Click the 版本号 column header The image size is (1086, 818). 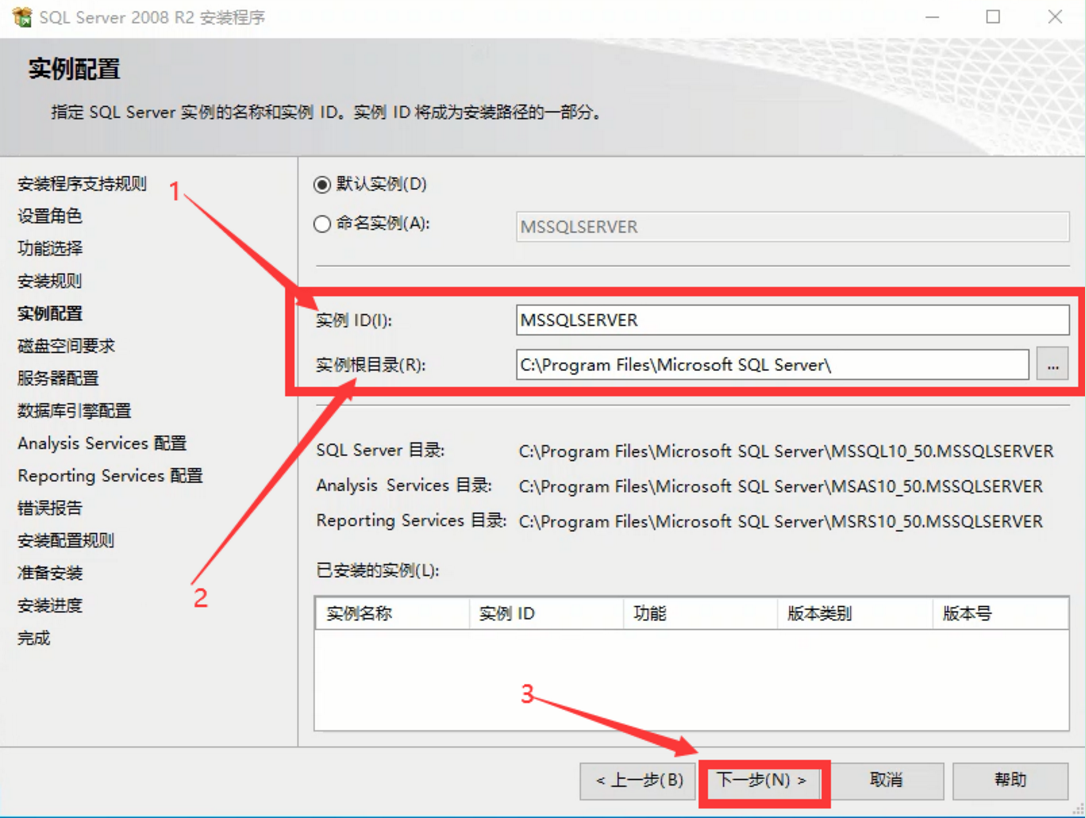1000,614
